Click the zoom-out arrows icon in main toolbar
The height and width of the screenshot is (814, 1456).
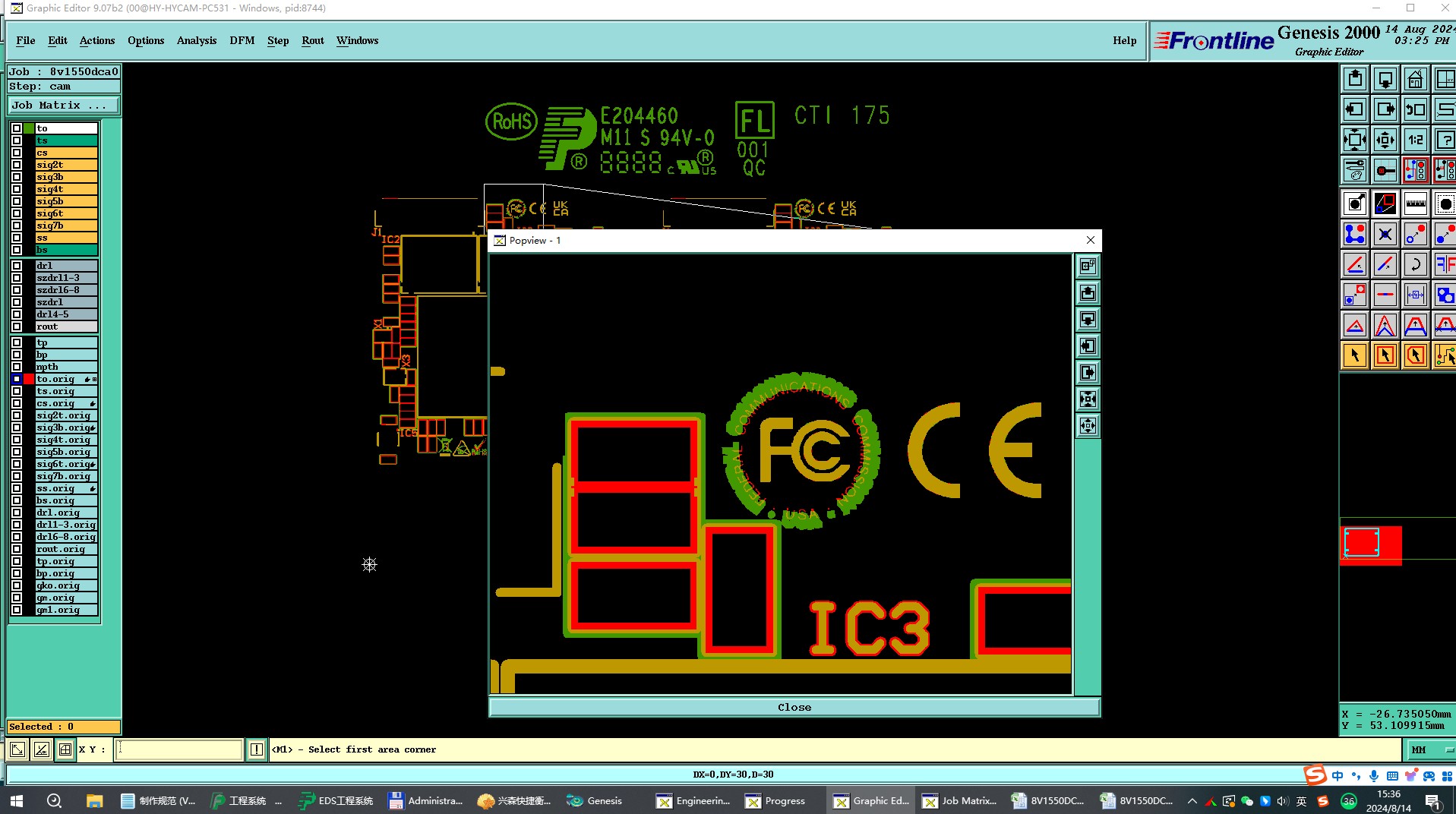point(1385,140)
